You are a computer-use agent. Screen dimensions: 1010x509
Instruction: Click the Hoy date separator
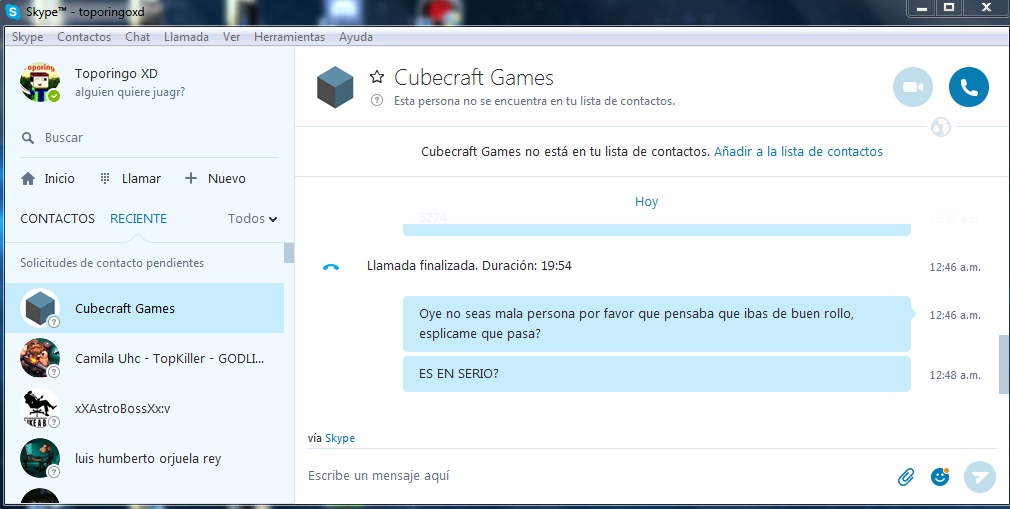(x=646, y=202)
